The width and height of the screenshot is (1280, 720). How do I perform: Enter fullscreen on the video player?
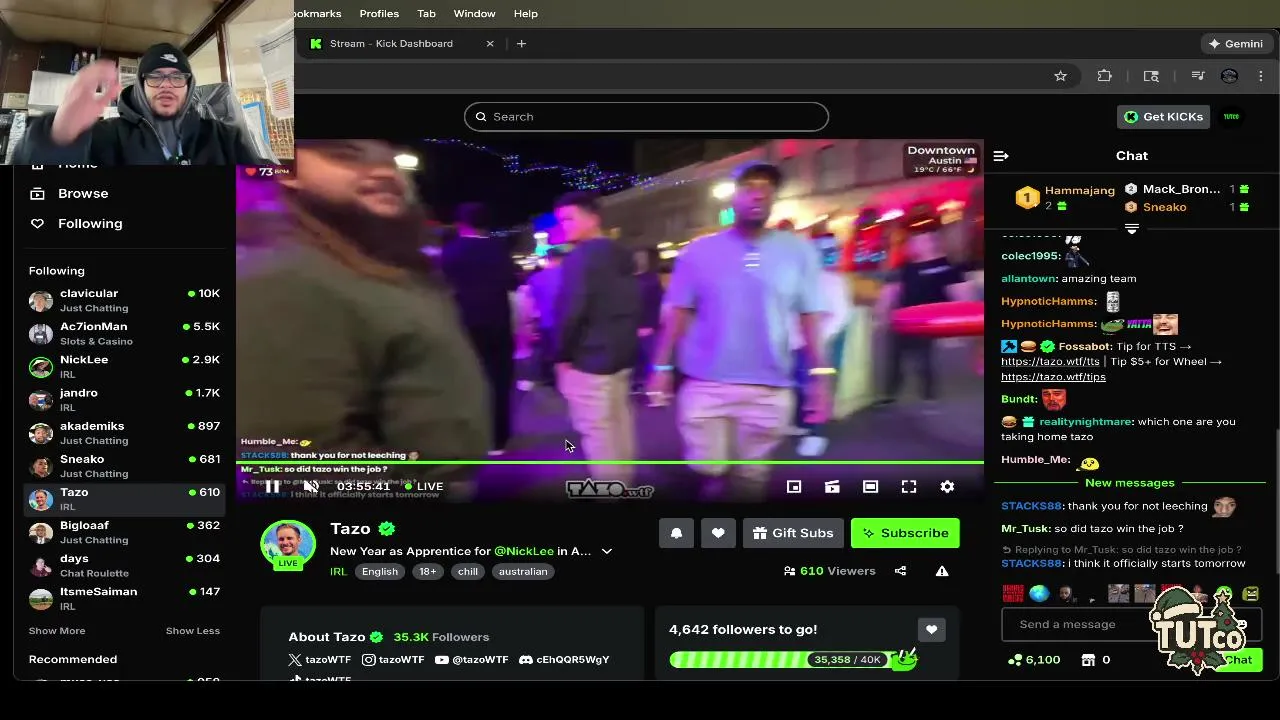[x=909, y=486]
